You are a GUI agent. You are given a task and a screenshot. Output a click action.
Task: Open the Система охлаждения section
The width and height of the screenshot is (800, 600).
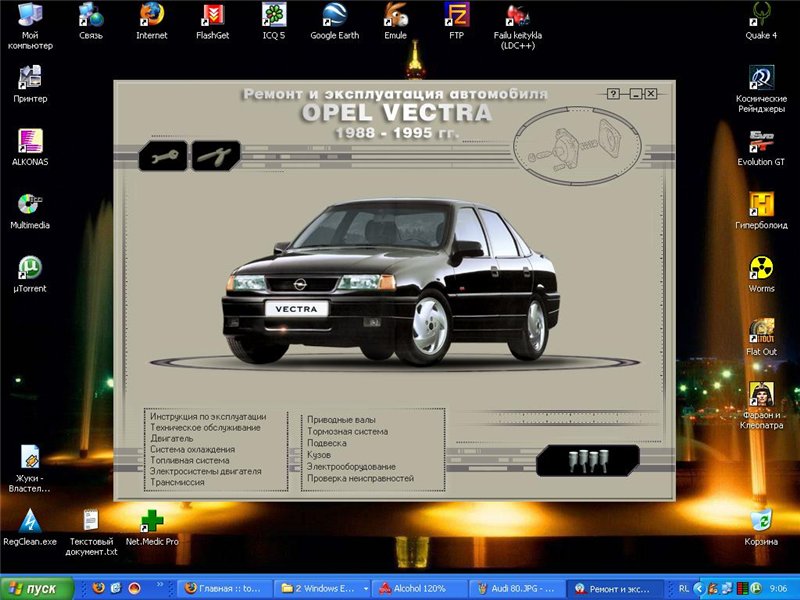pos(192,449)
